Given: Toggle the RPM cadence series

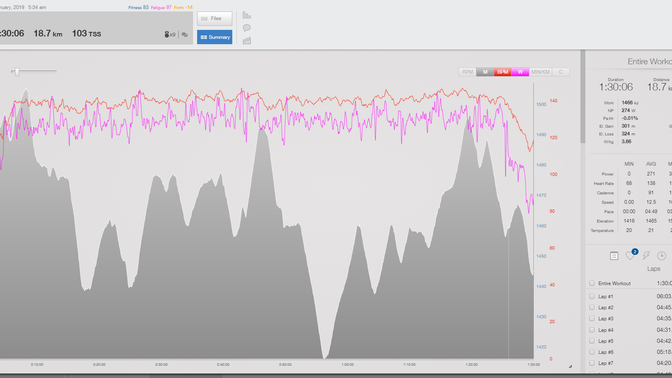Looking at the screenshot, I should pyautogui.click(x=467, y=72).
